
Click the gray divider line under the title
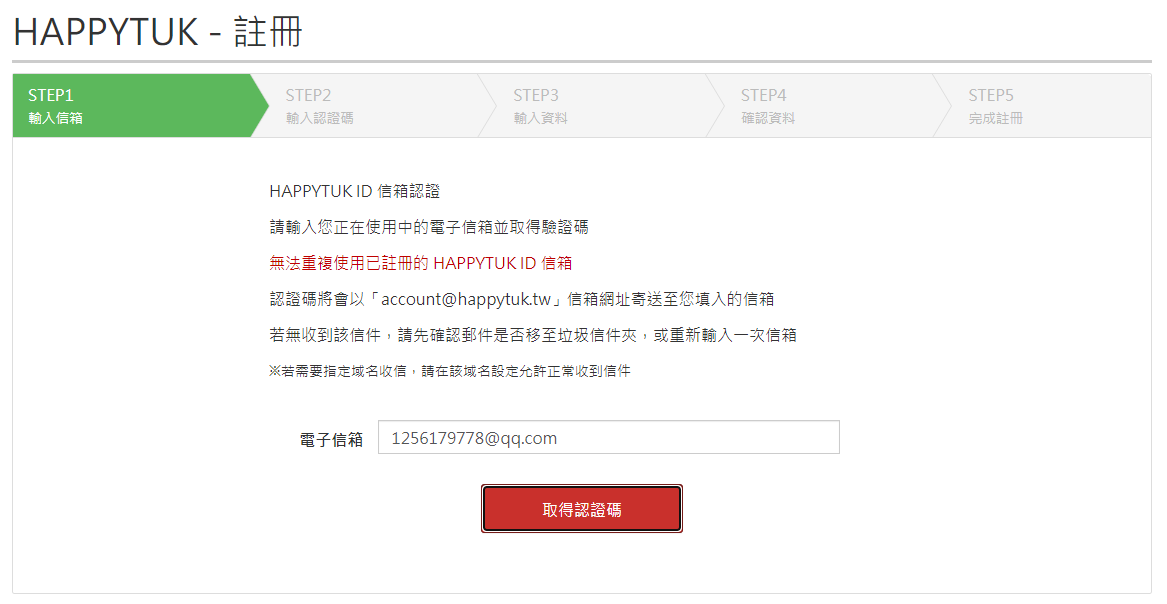point(582,61)
